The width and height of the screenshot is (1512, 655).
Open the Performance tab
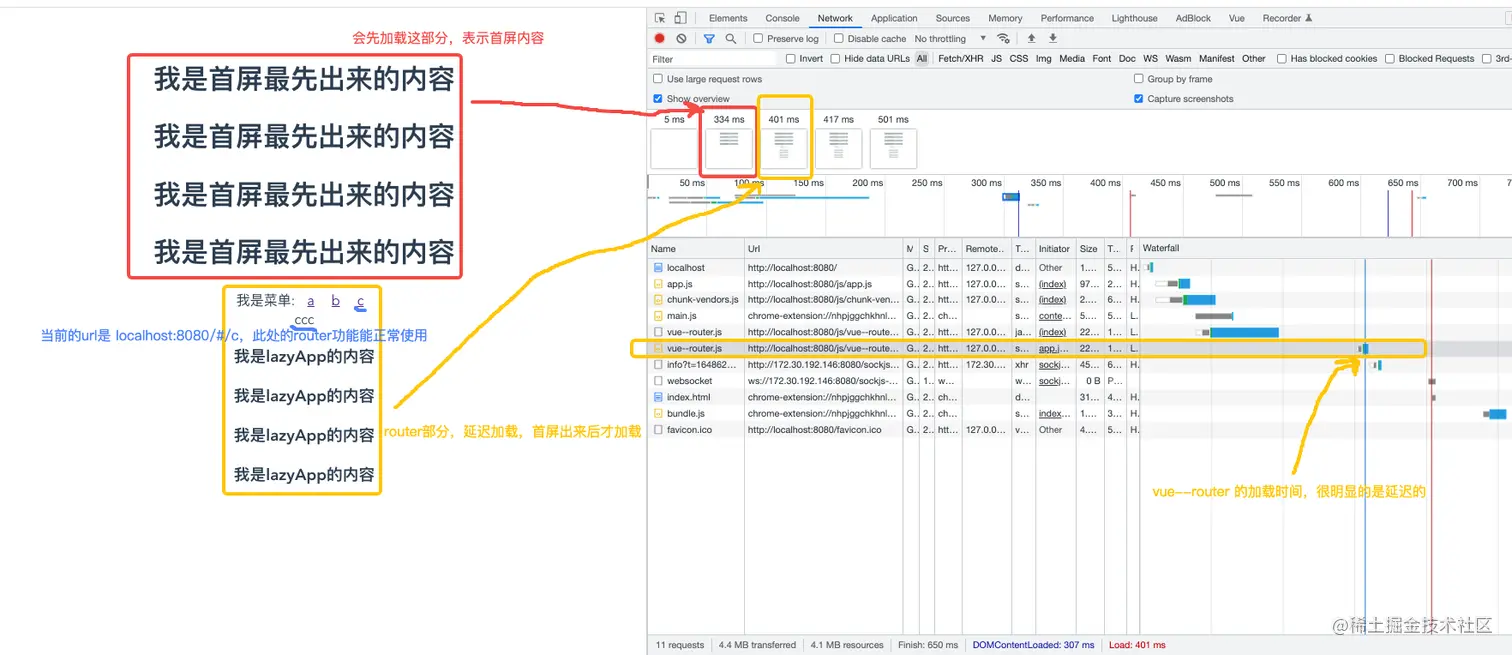pos(1067,18)
